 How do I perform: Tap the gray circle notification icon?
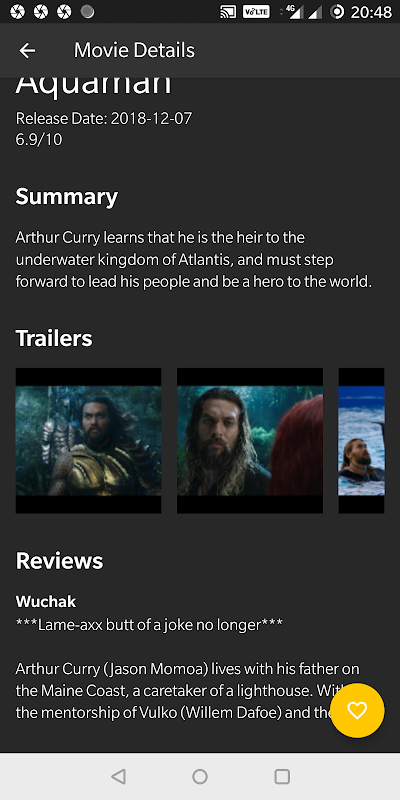click(88, 12)
